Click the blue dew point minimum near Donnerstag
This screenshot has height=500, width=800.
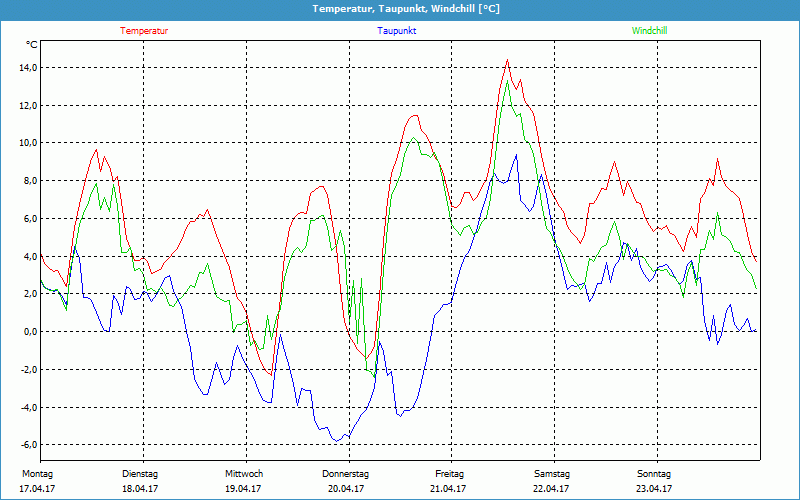pyautogui.click(x=337, y=440)
